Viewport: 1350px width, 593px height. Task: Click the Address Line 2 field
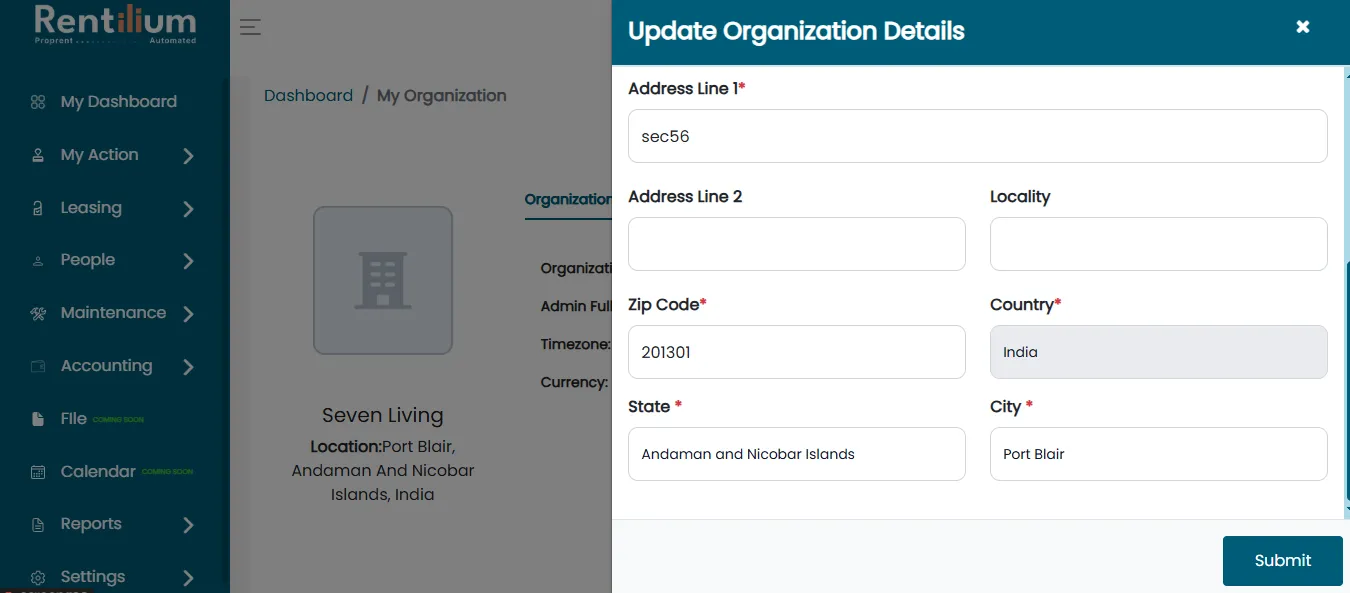tap(796, 244)
